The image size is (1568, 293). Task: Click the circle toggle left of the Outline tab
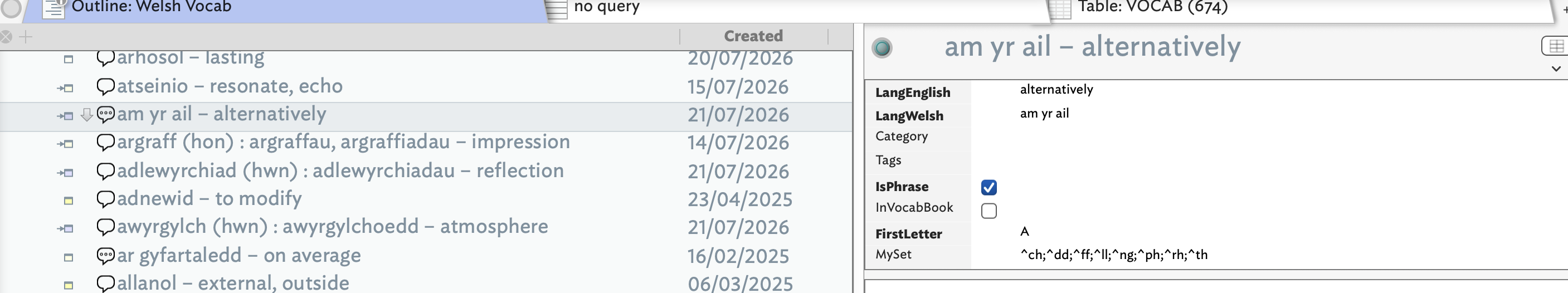(x=11, y=8)
